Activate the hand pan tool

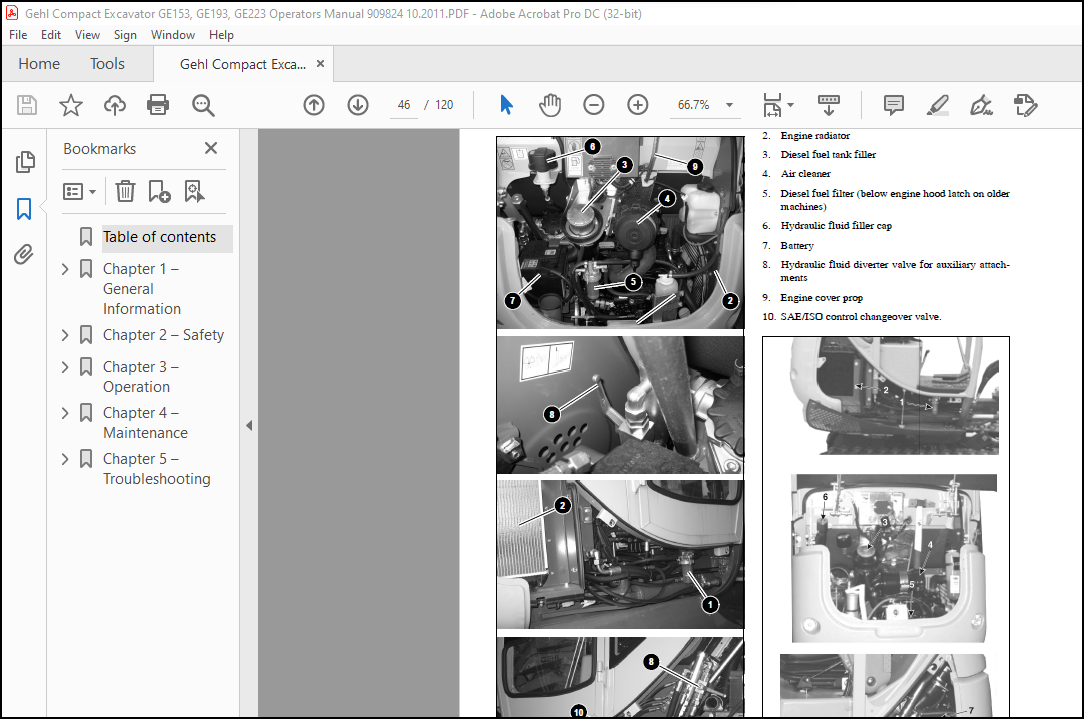pyautogui.click(x=550, y=104)
